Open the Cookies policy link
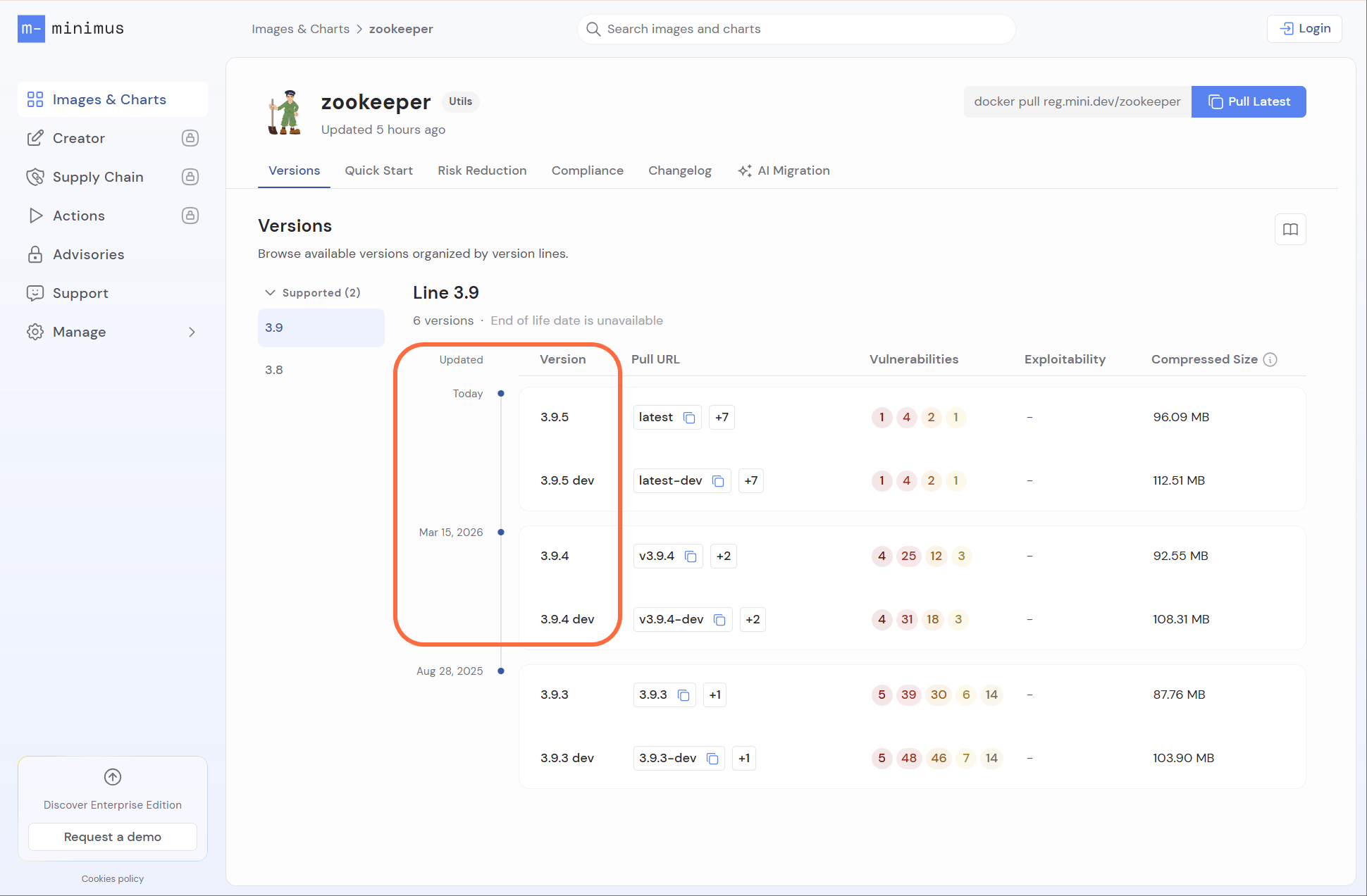The image size is (1367, 896). (x=113, y=879)
